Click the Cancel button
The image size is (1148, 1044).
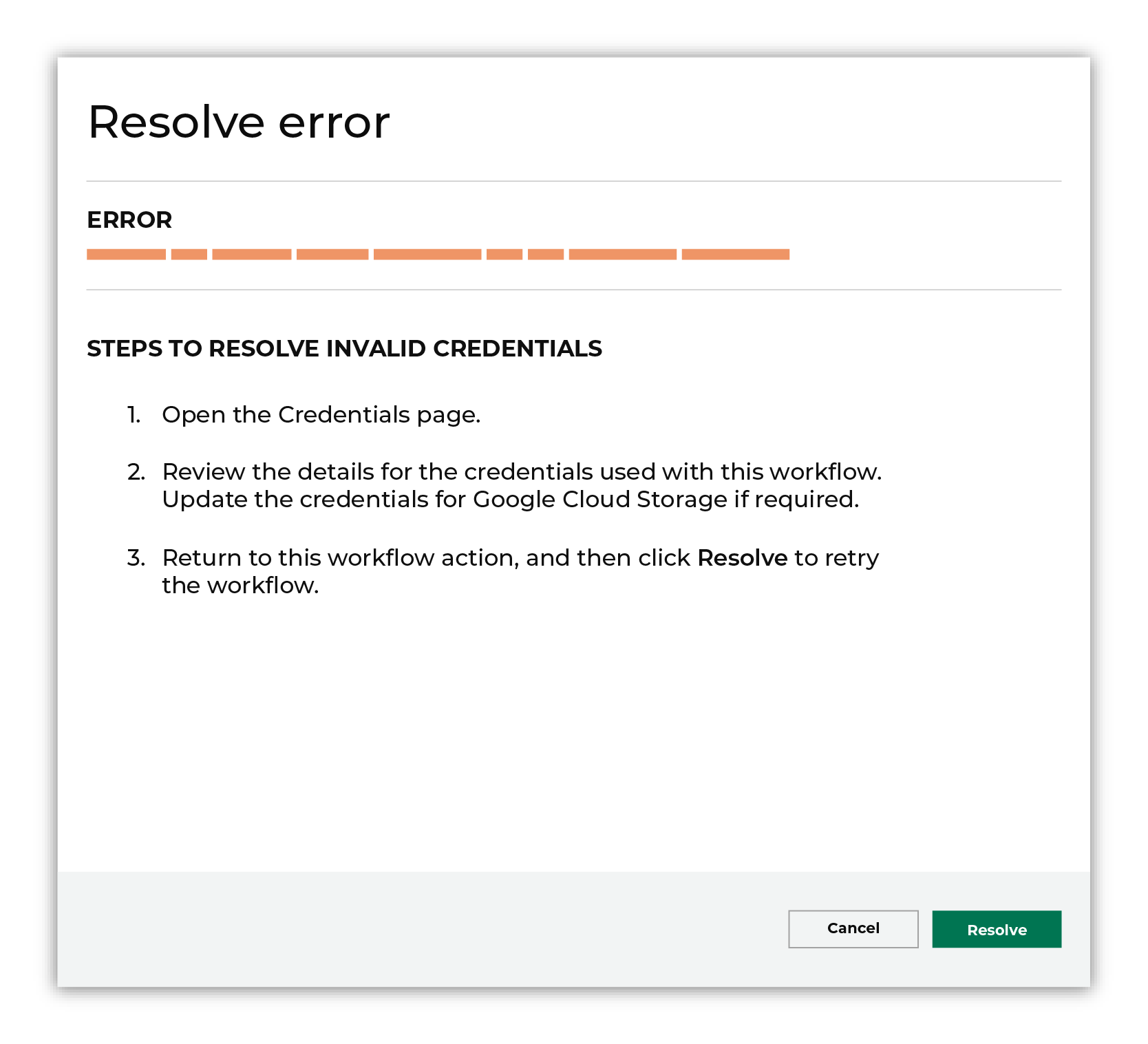pos(853,928)
